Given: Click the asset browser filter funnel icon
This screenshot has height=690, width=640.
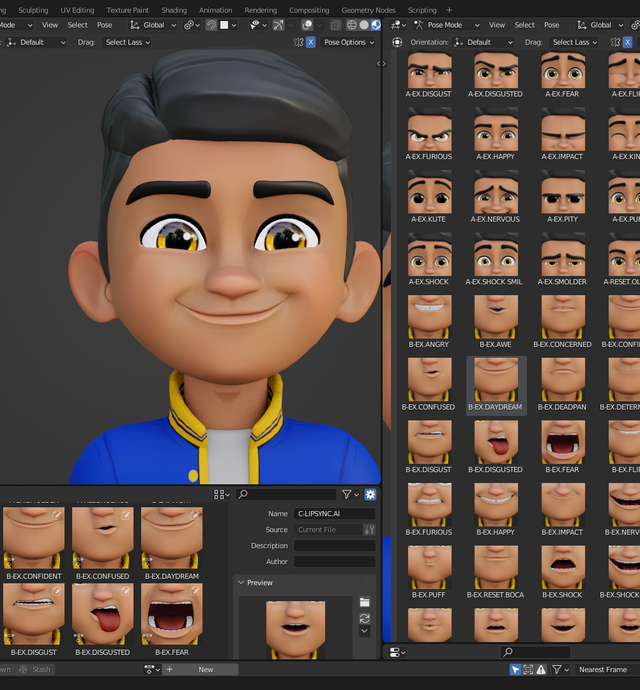Looking at the screenshot, I should (346, 494).
